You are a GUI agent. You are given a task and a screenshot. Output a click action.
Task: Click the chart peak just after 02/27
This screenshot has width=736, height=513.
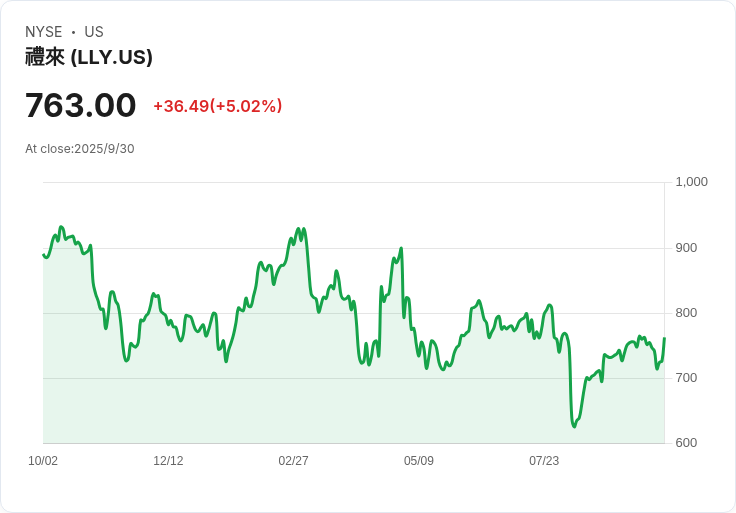tap(301, 228)
